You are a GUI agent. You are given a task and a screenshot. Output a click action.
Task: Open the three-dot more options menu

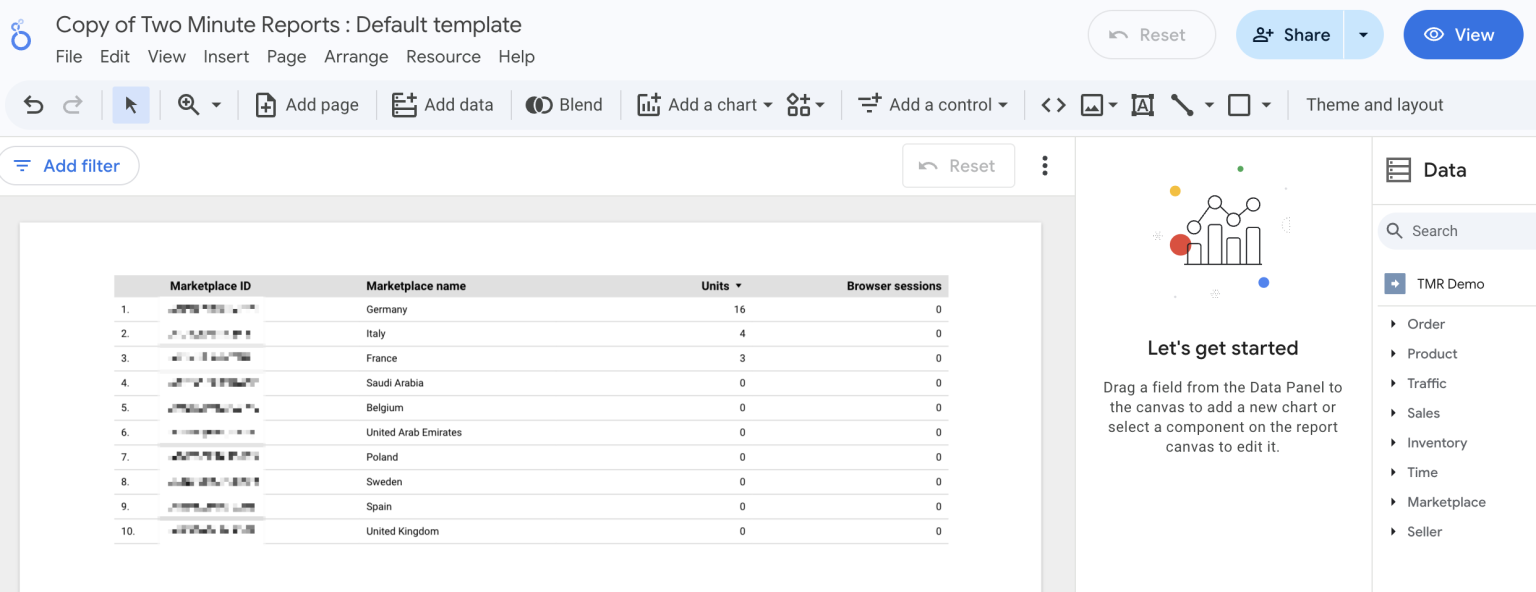click(x=1045, y=166)
